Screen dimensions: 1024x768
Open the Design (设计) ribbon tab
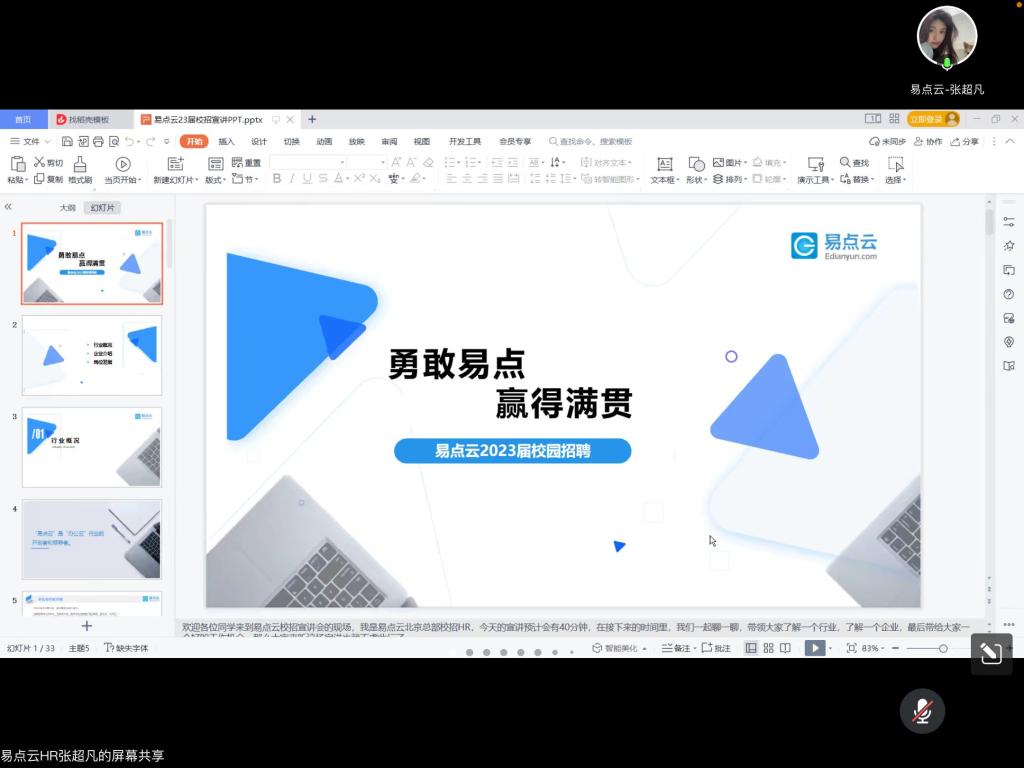point(259,141)
